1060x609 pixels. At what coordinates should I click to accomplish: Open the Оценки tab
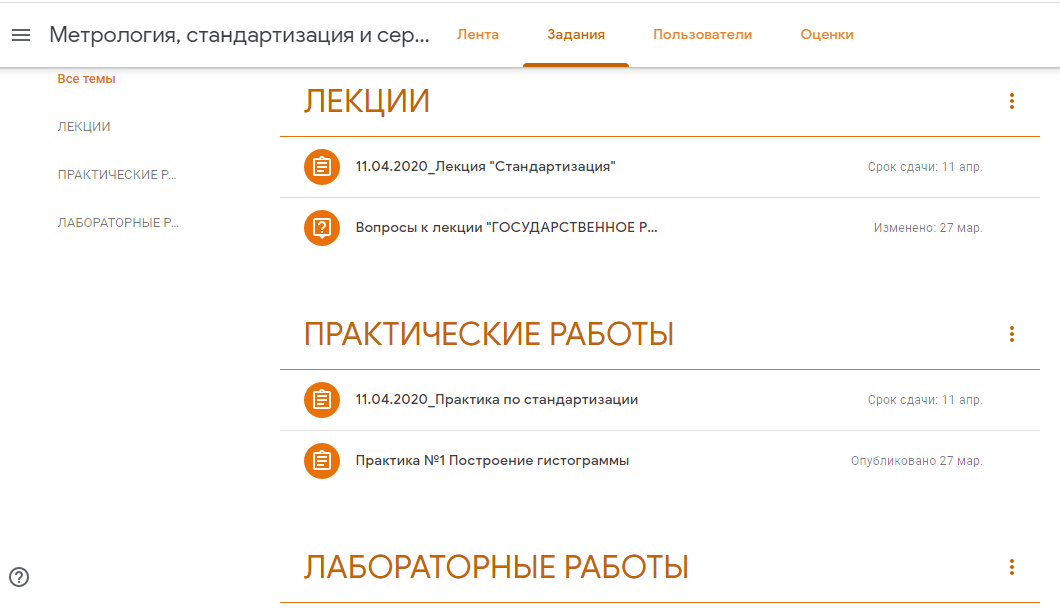[826, 35]
